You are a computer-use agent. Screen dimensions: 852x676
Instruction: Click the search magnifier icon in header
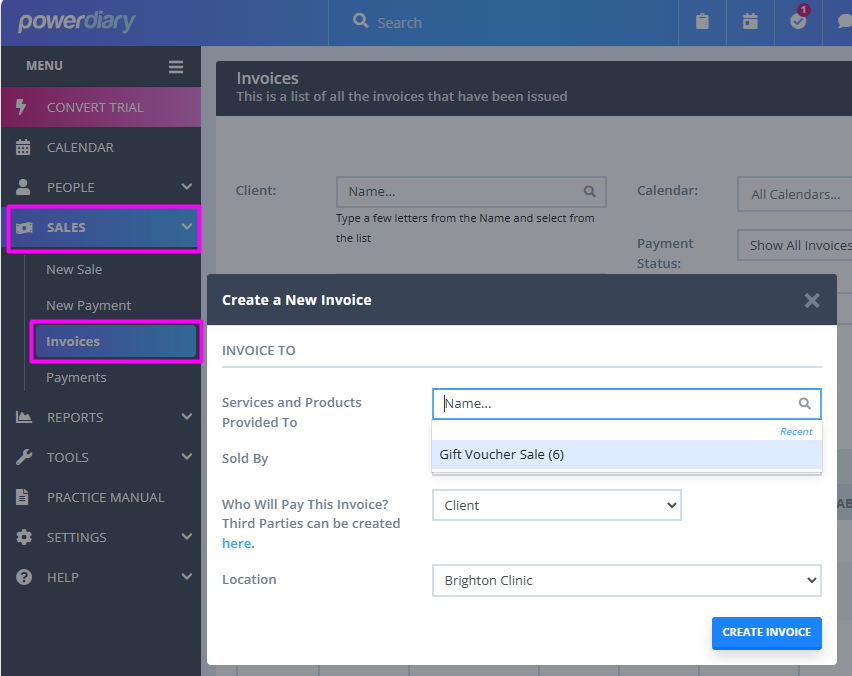tap(360, 21)
